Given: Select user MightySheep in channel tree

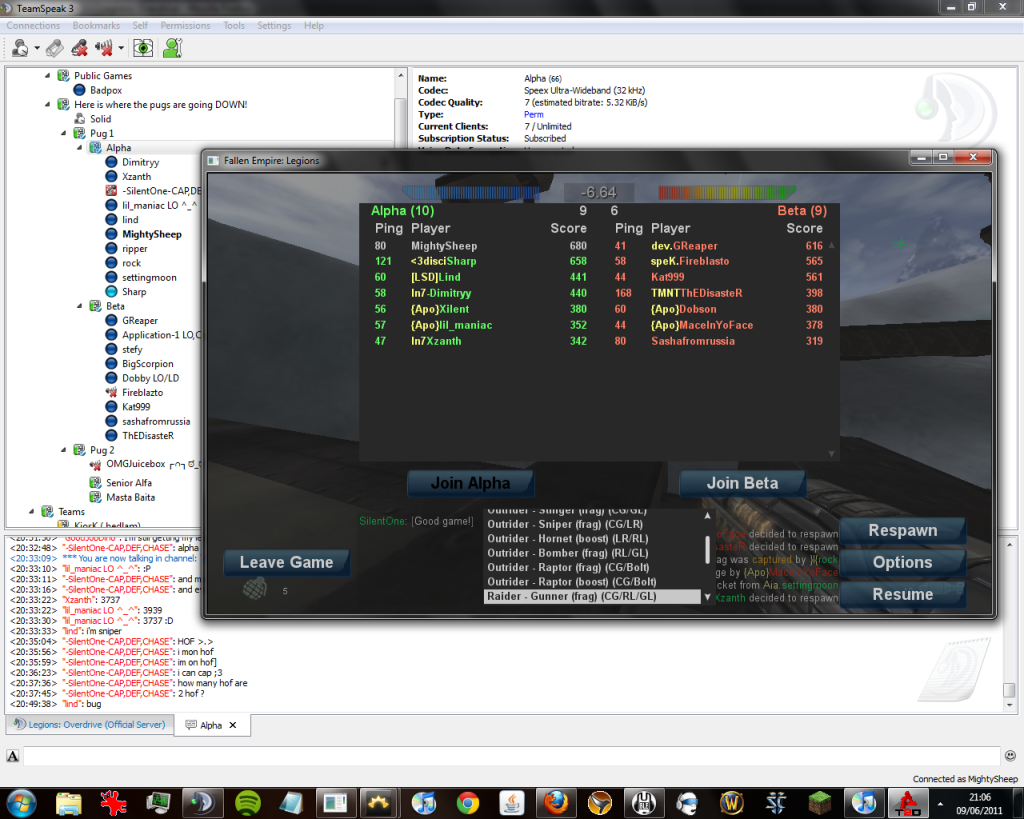Looking at the screenshot, I should pos(152,234).
